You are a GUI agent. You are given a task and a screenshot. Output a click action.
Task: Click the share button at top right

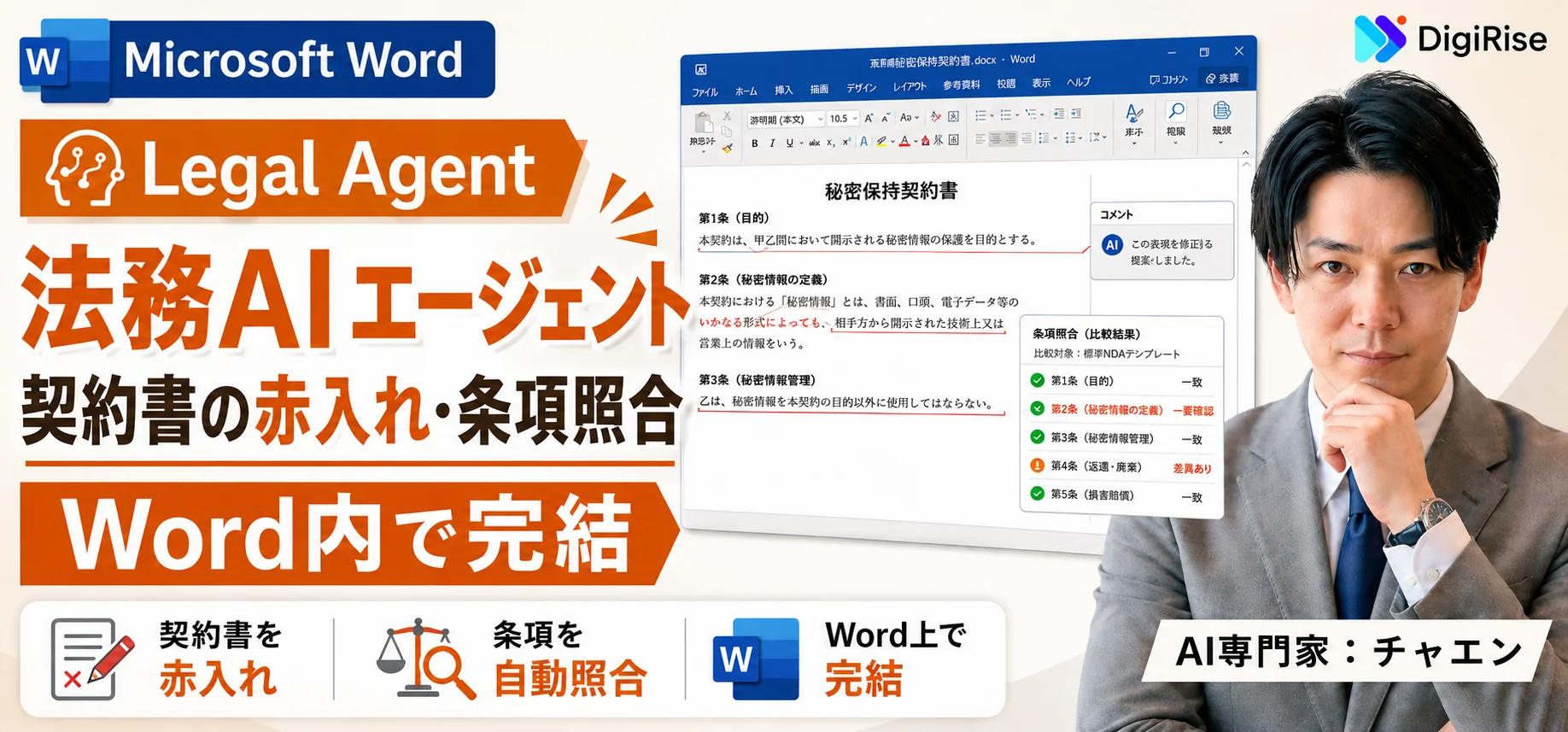pos(1222,78)
